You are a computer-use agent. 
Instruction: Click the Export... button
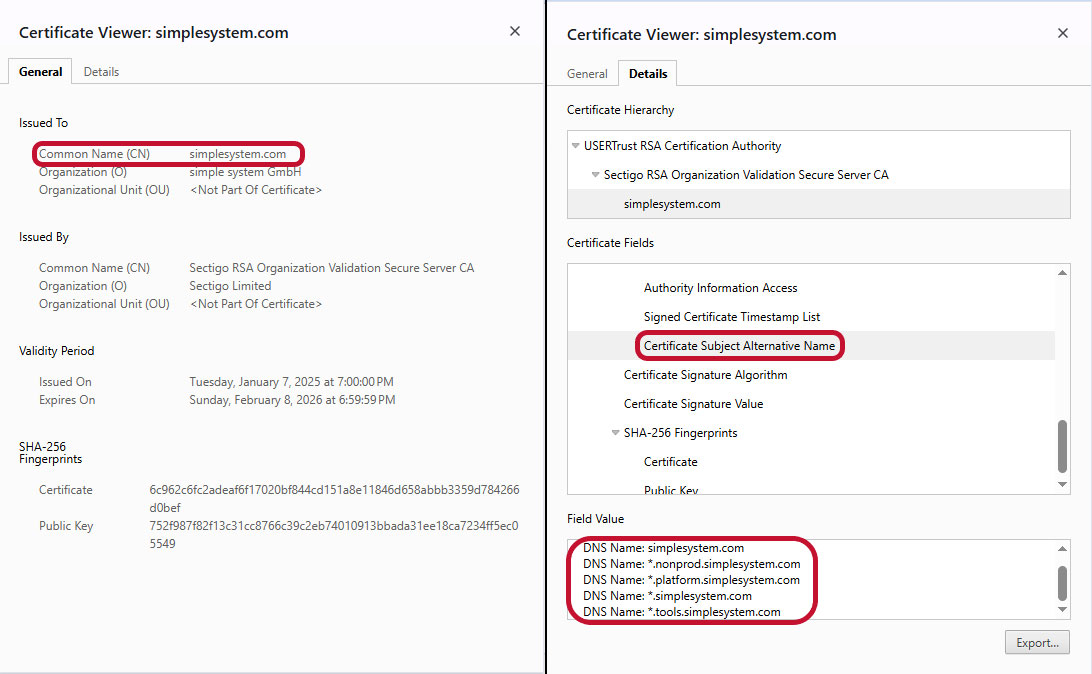pos(1037,643)
